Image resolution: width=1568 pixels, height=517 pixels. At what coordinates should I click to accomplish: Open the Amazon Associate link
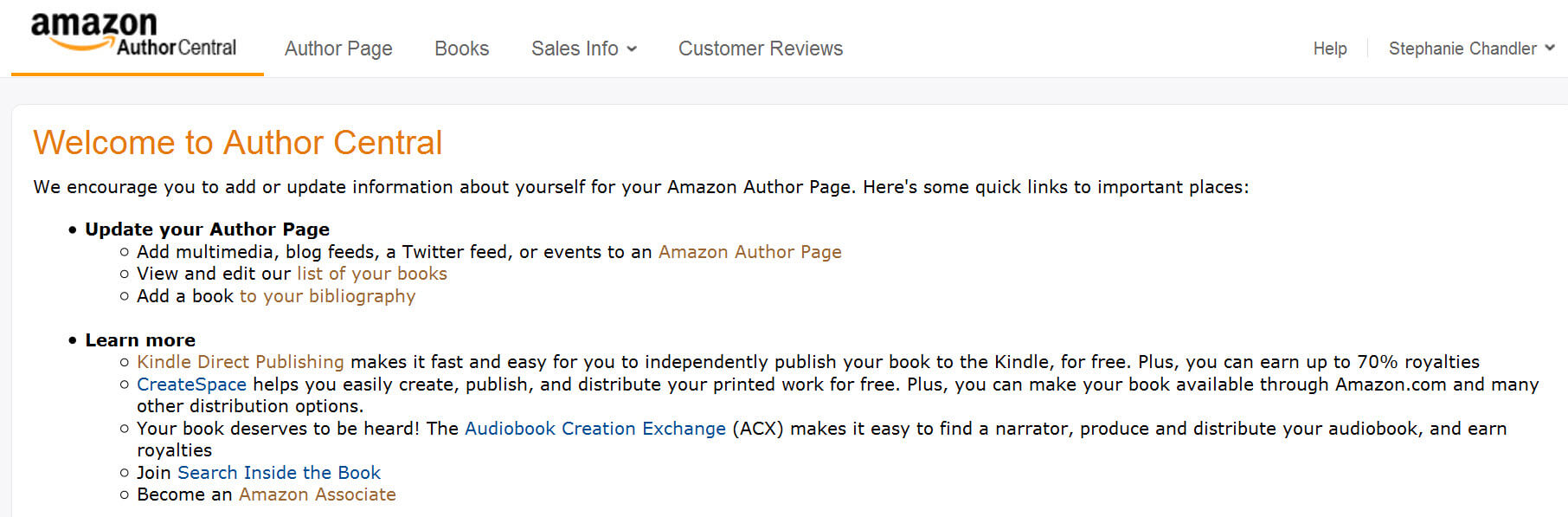(x=317, y=494)
